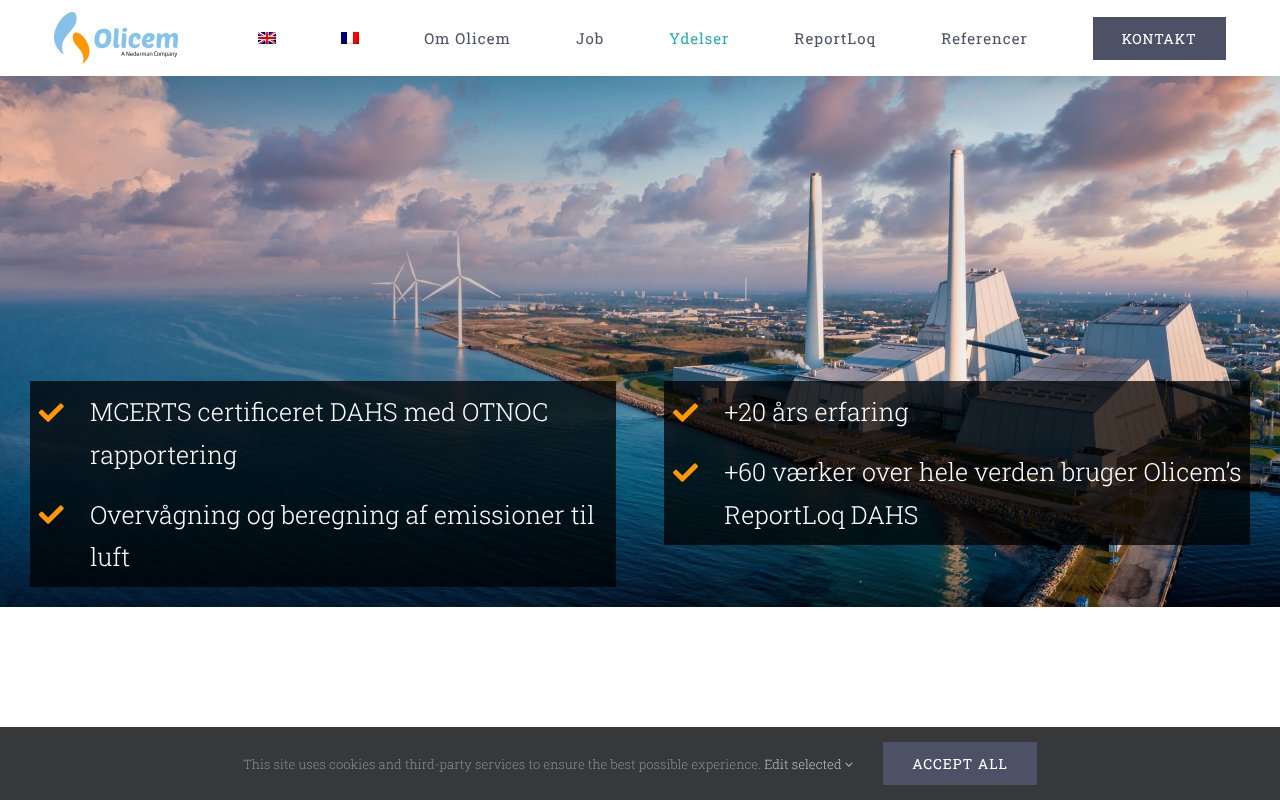Switch site language to English via UK flag
The height and width of the screenshot is (800, 1280).
coord(266,37)
